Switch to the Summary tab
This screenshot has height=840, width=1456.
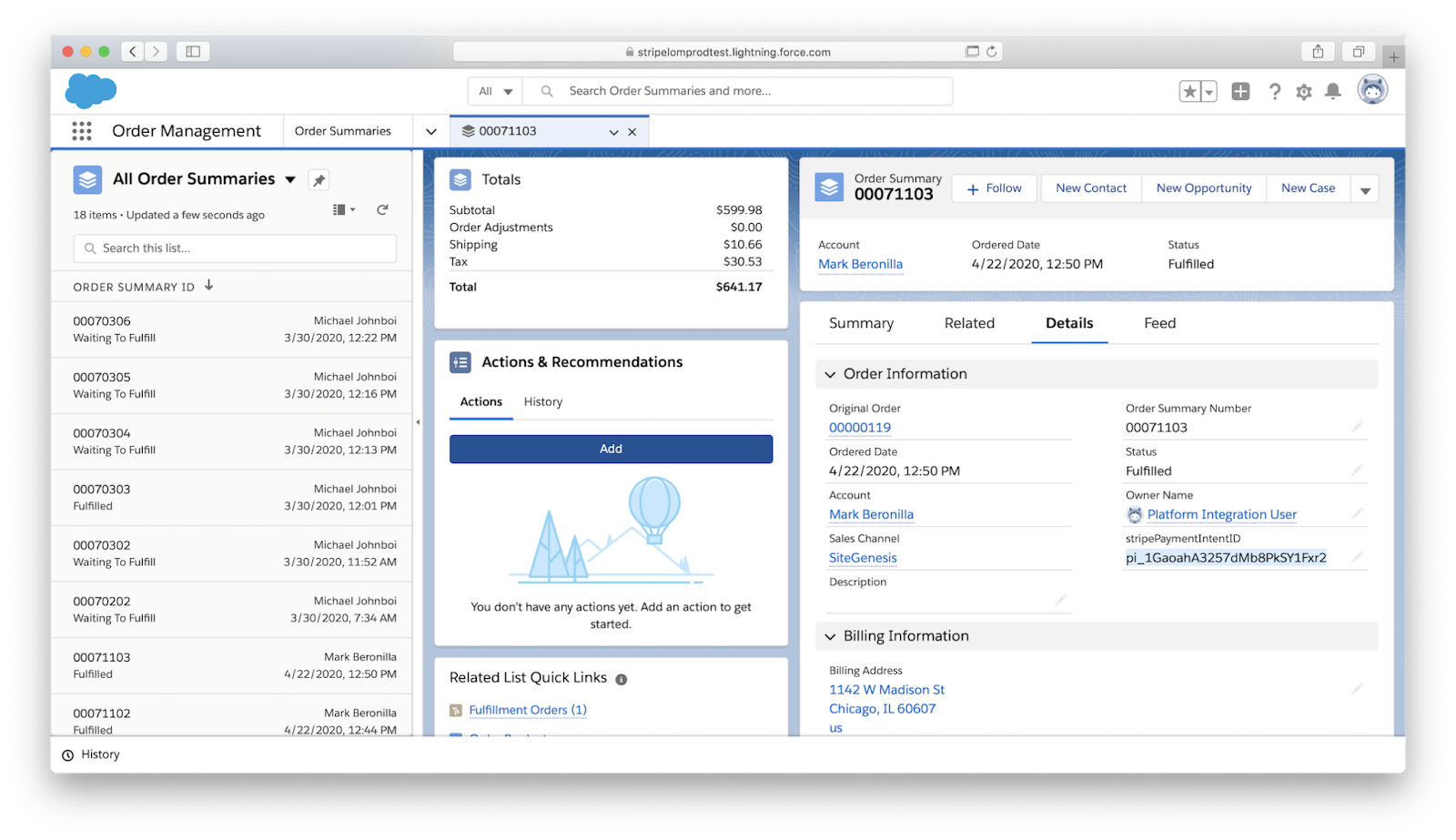(861, 323)
